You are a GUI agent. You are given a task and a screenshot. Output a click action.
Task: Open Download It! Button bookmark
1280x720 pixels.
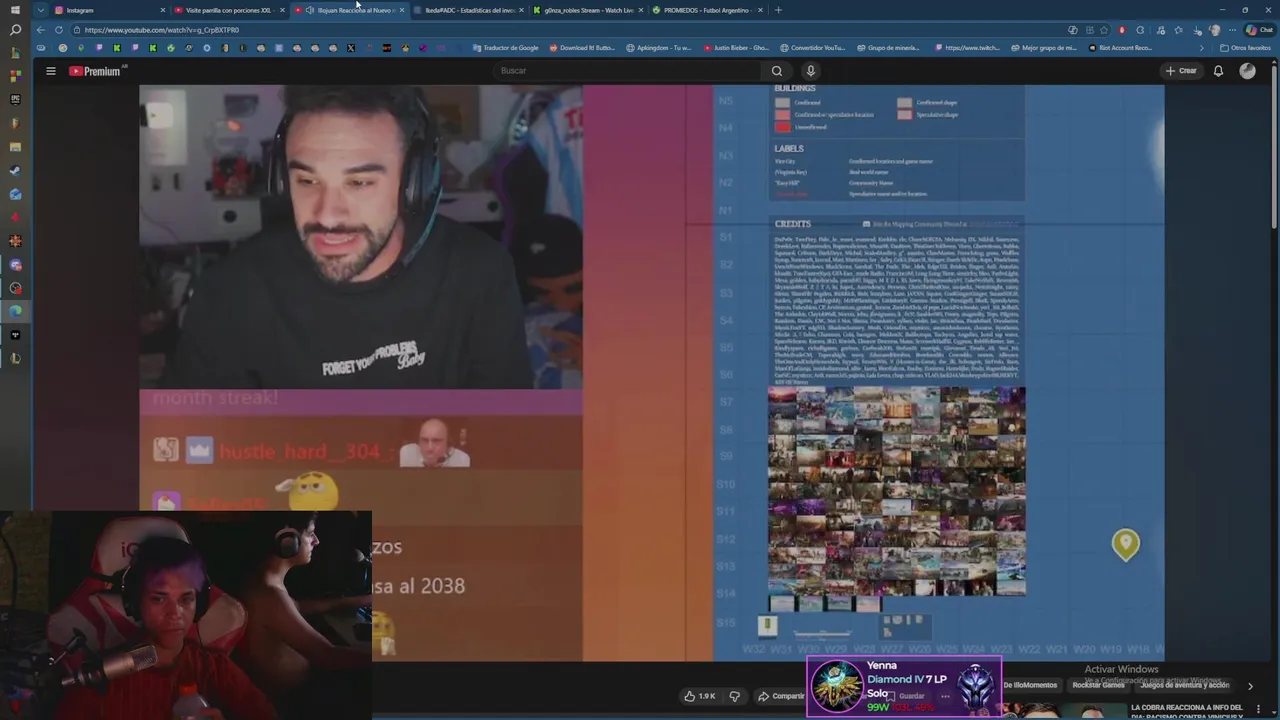582,48
